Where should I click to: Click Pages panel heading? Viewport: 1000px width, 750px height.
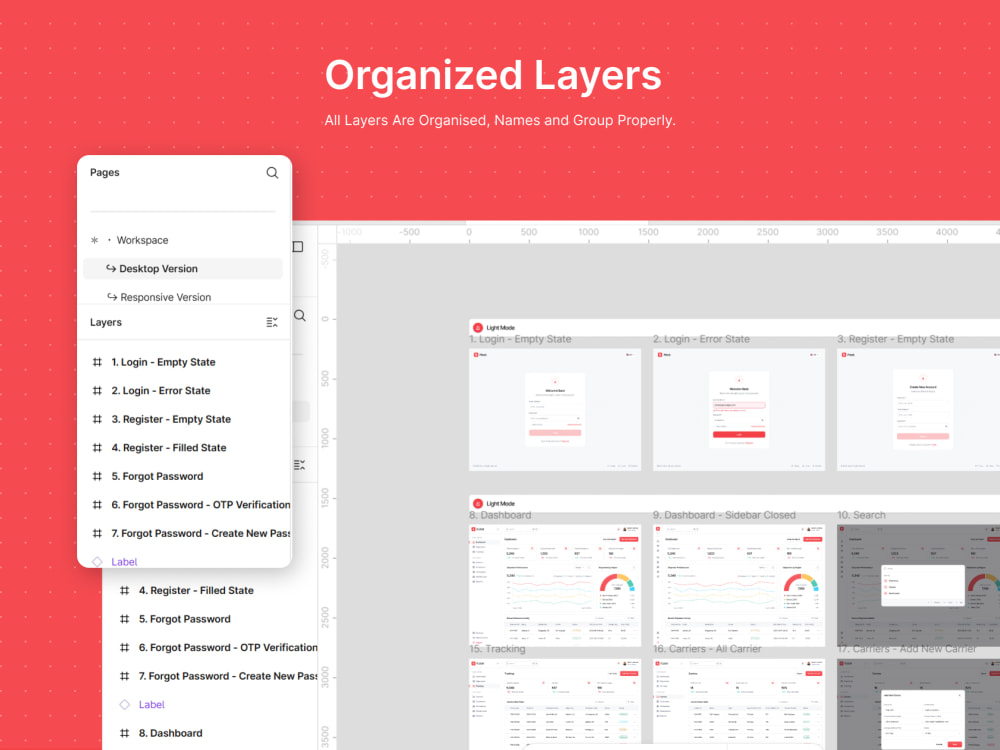pyautogui.click(x=105, y=173)
